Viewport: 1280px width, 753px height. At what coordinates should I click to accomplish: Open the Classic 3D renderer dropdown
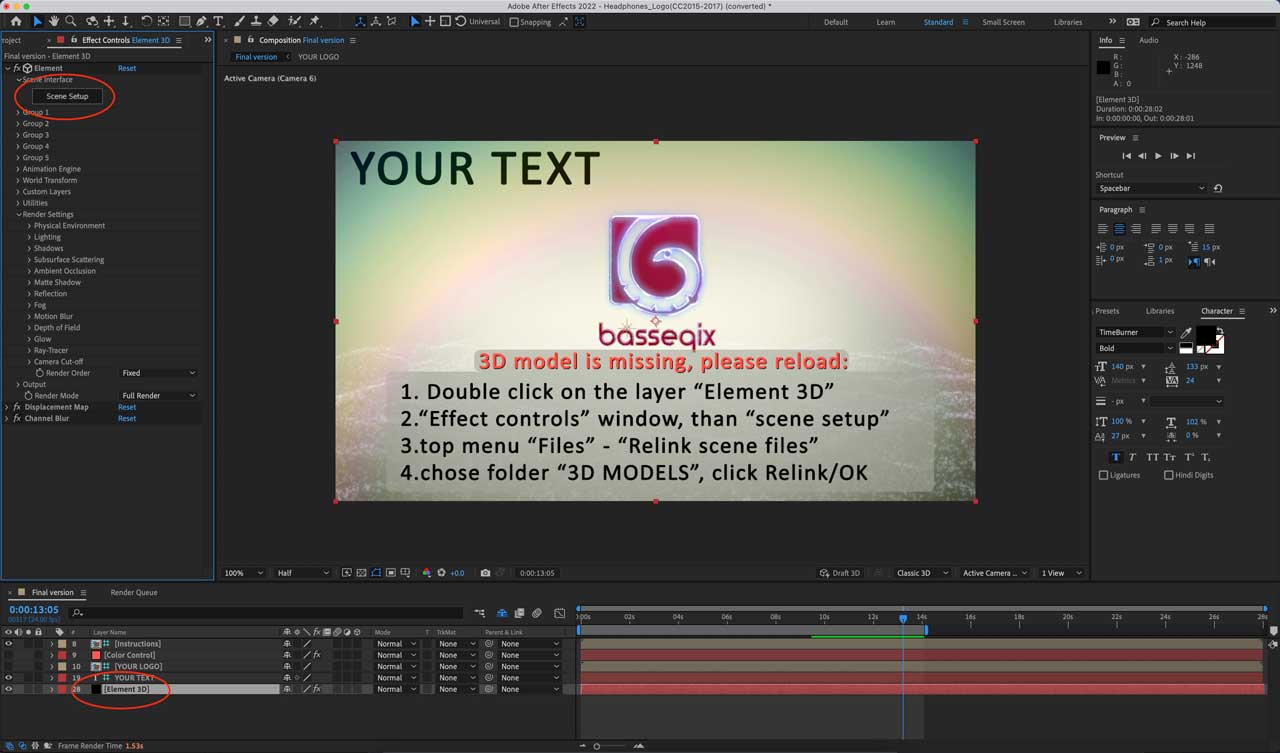click(x=922, y=573)
